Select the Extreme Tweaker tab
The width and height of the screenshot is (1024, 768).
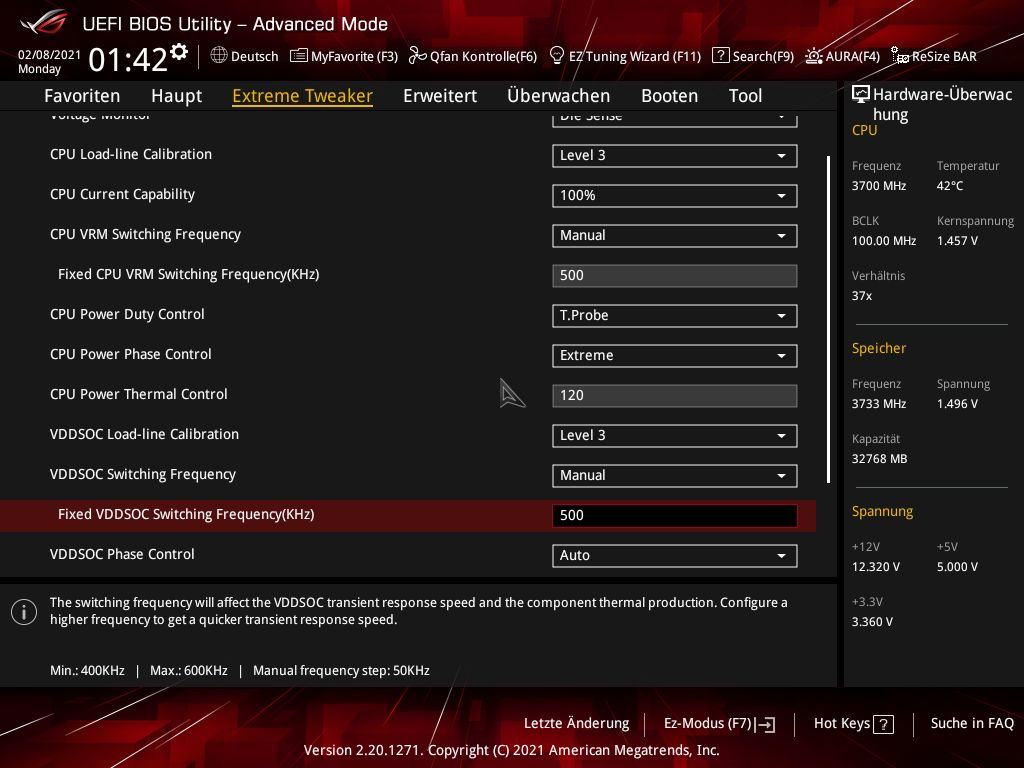click(x=302, y=96)
